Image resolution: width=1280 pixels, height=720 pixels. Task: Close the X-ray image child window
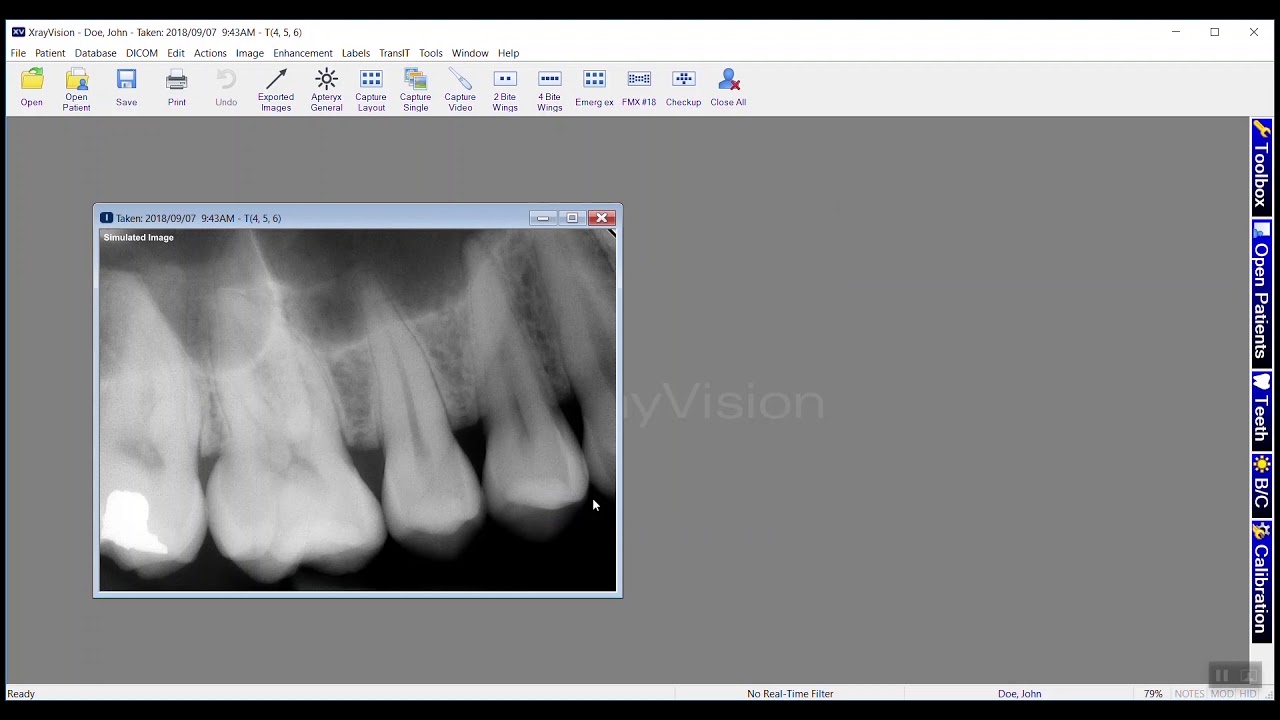pos(602,218)
